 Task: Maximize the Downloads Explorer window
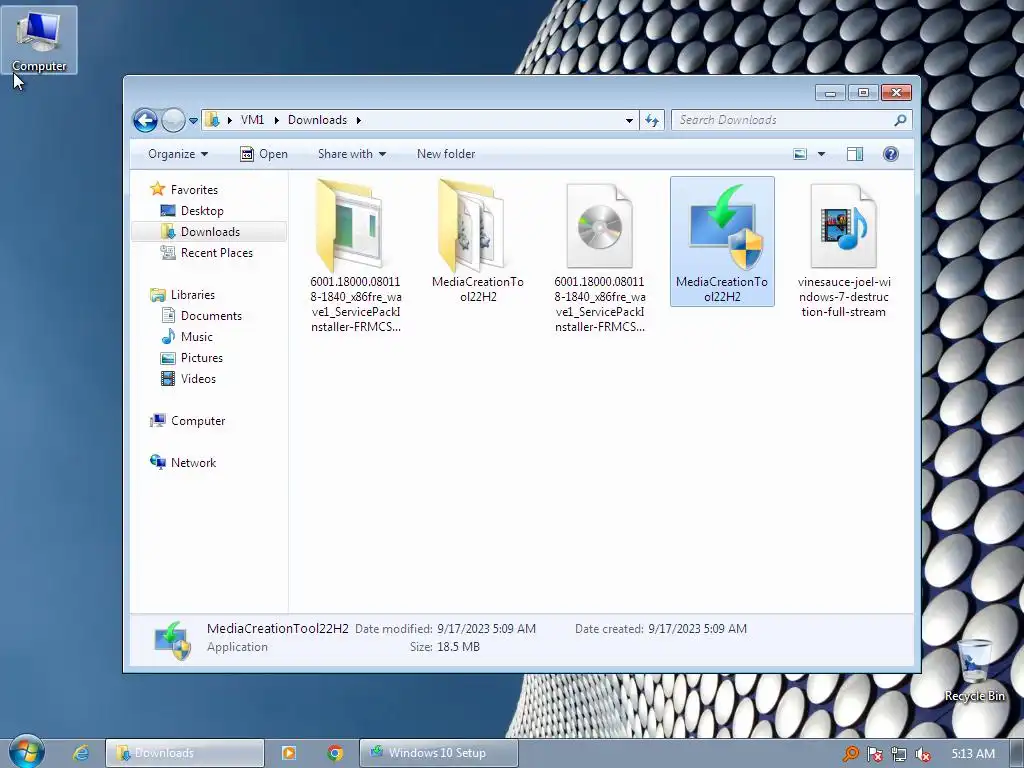863,93
